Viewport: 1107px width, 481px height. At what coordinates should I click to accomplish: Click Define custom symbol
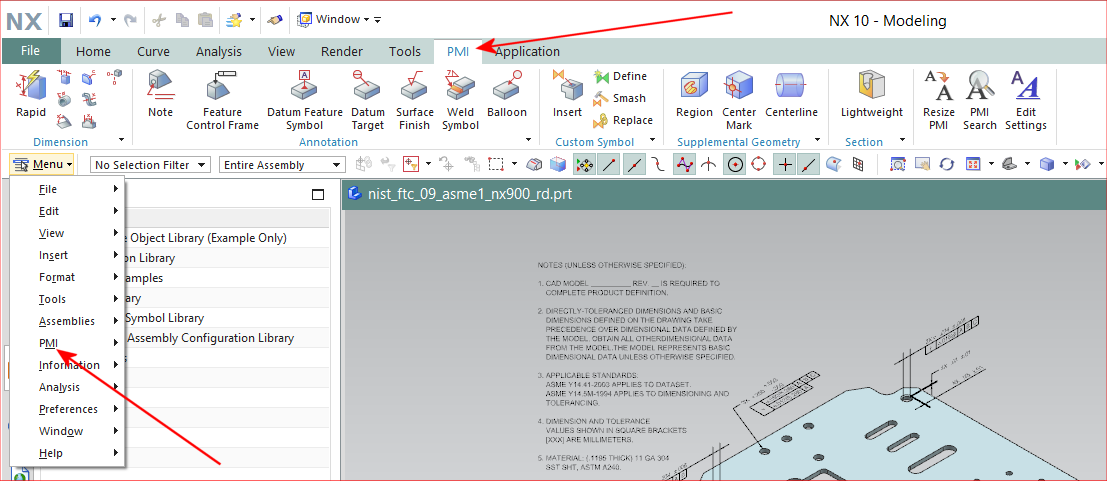pyautogui.click(x=621, y=76)
